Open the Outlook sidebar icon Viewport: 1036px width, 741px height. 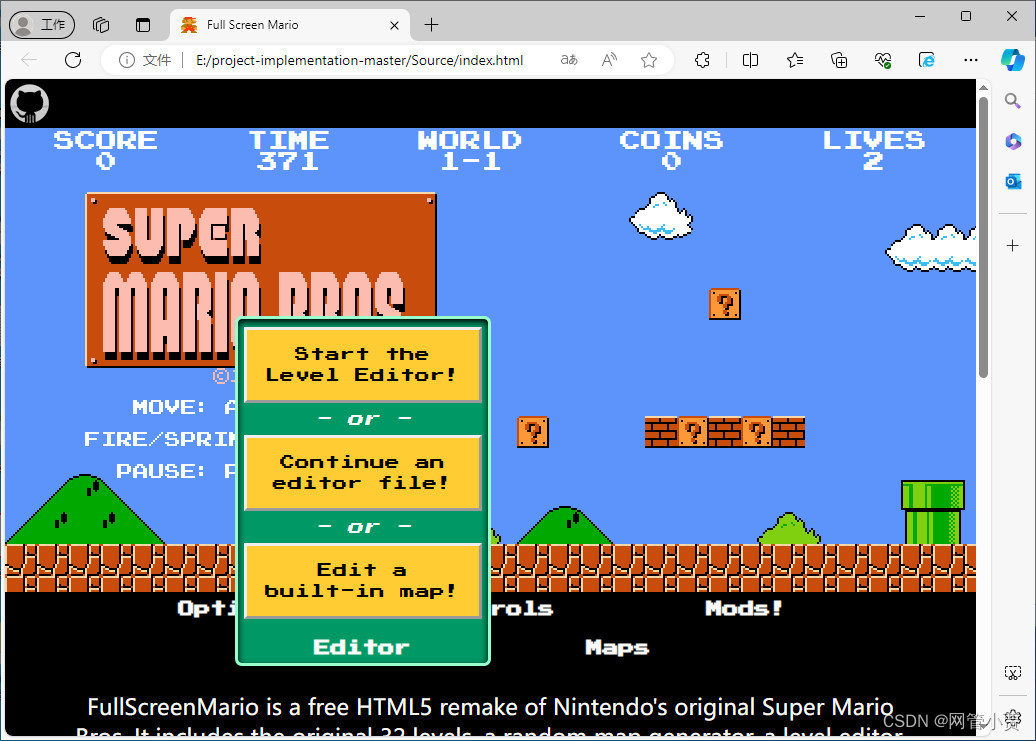(1013, 181)
